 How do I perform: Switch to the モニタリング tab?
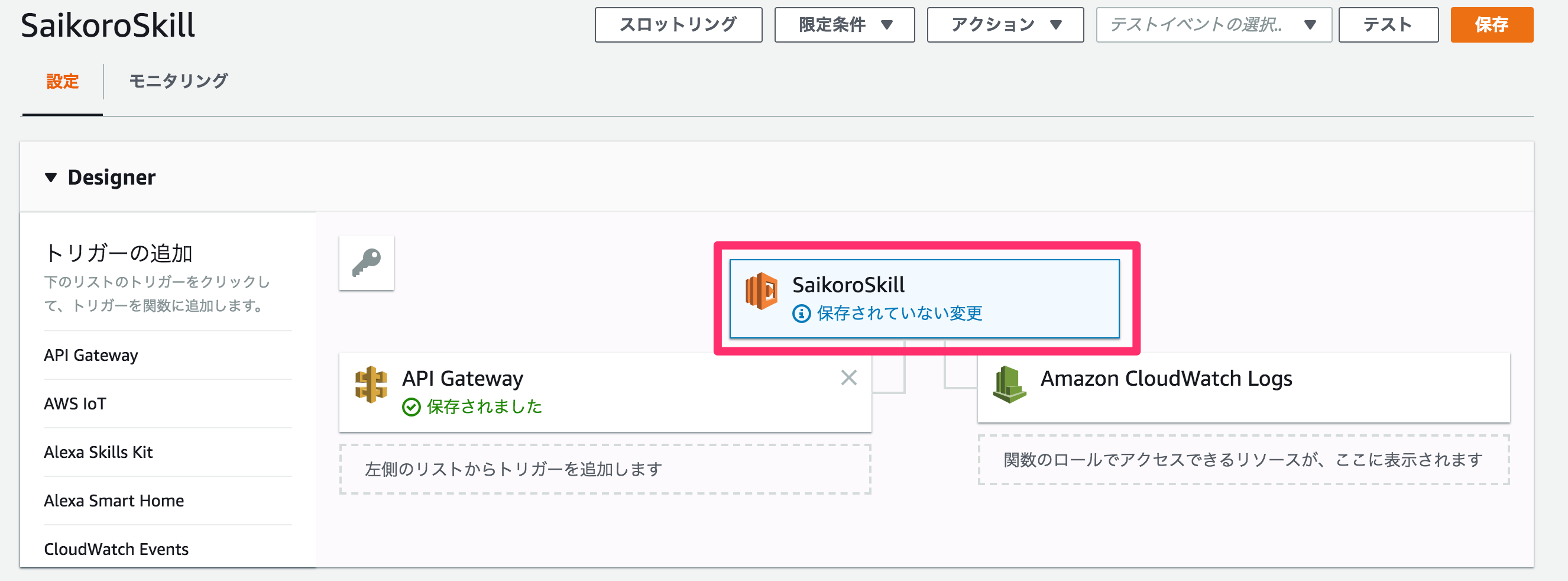179,81
